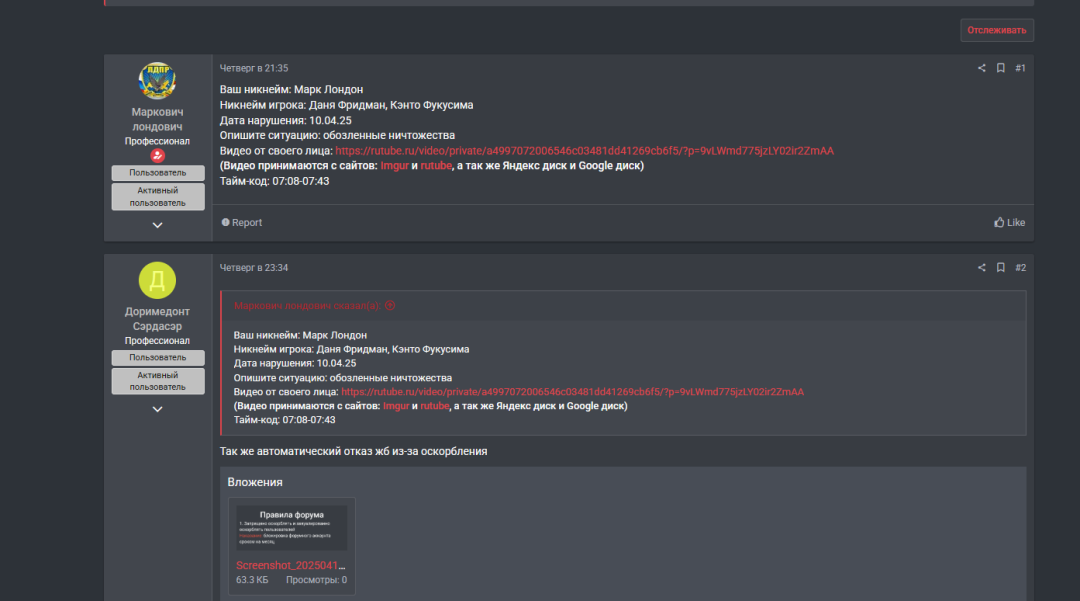Share post #1 via share icon
The image size is (1080, 601).
[982, 68]
